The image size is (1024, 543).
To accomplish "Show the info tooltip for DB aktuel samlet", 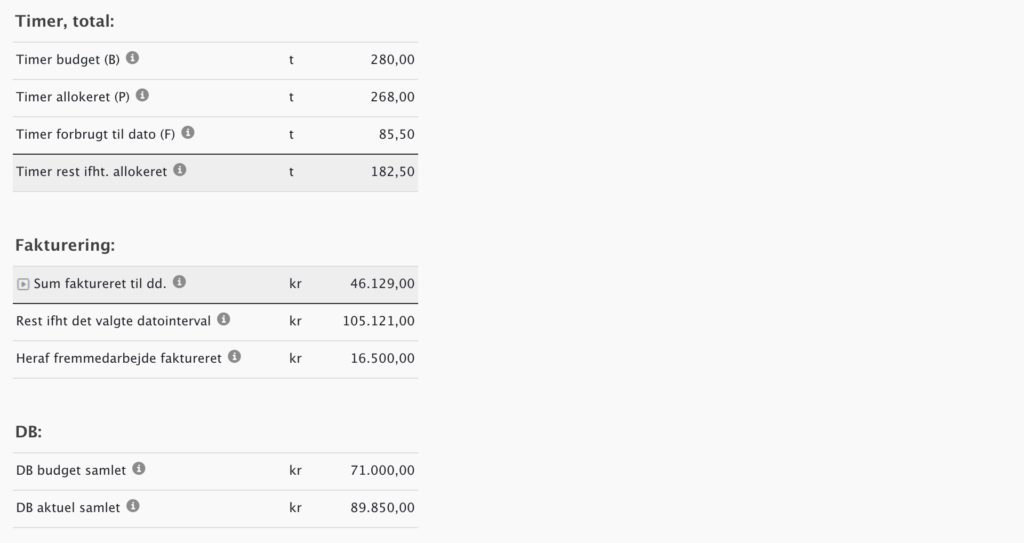I will (133, 506).
